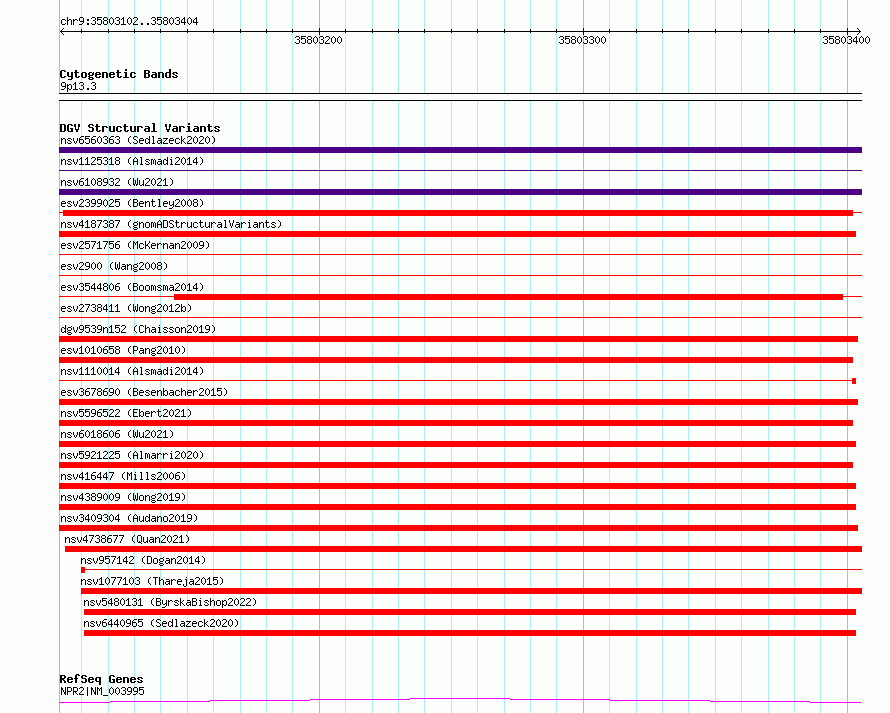Click the purple bar under nsv6560363
The image size is (890, 713).
(460, 150)
